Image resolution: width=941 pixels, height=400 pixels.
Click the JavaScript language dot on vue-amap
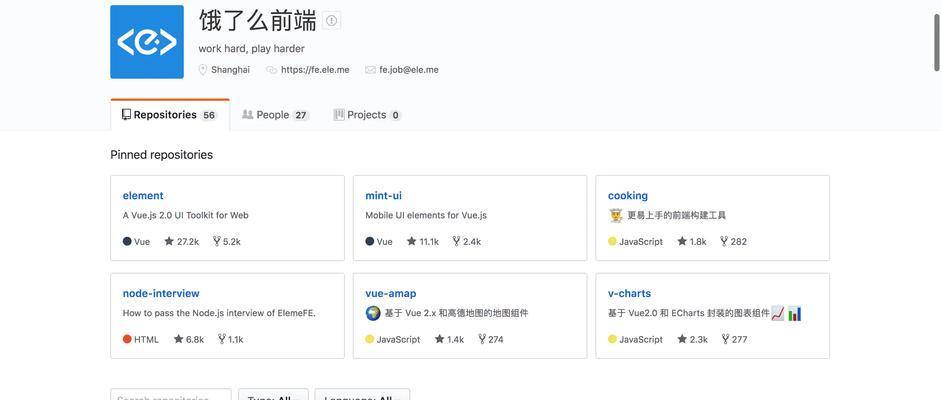click(x=370, y=339)
